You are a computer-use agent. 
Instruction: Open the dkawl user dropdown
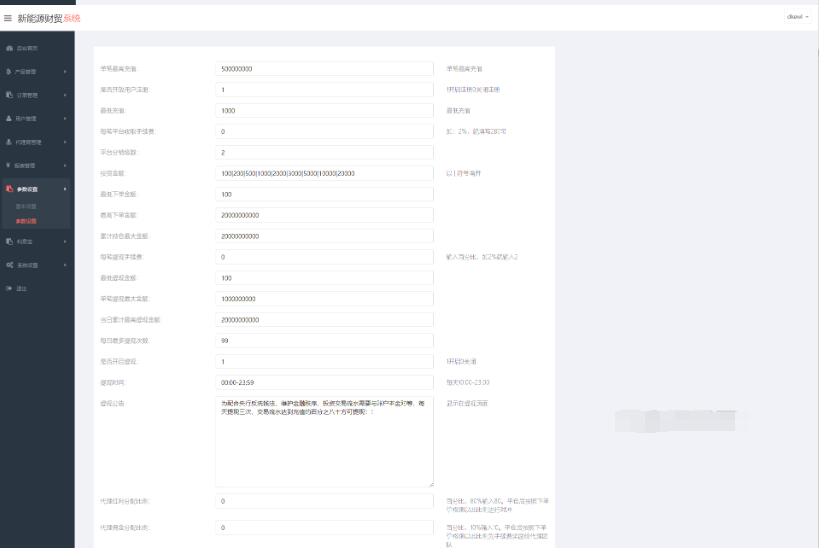(798, 17)
